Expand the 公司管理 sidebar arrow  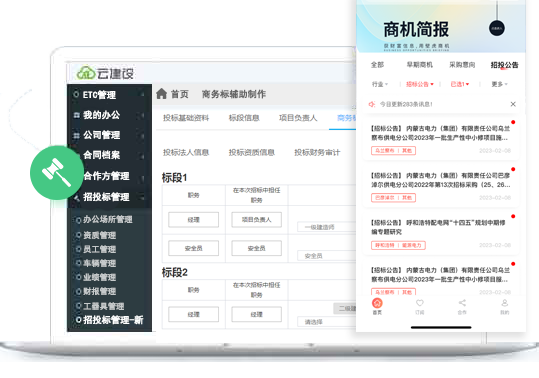pyautogui.click(x=142, y=136)
